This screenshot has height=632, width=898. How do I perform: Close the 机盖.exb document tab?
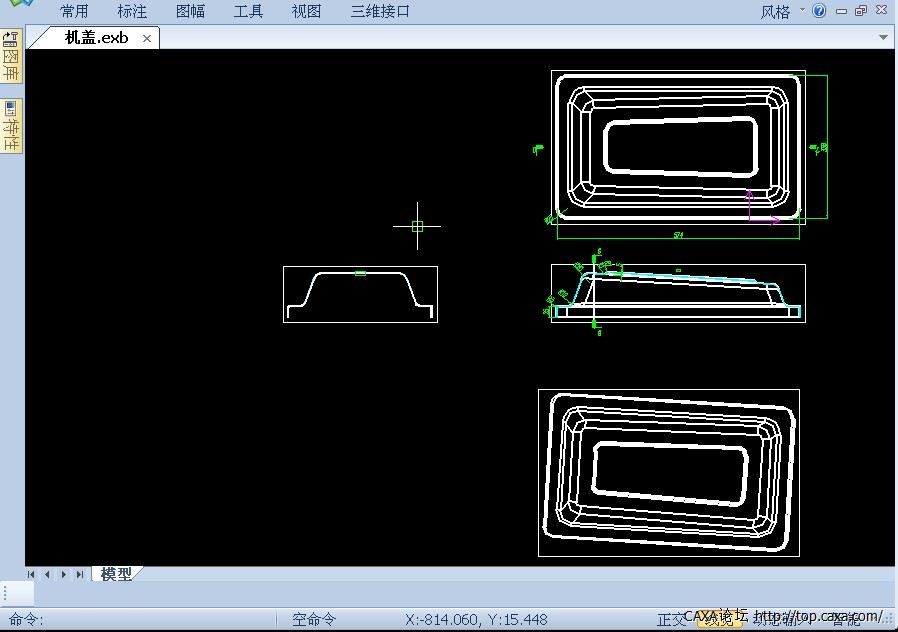tap(147, 38)
